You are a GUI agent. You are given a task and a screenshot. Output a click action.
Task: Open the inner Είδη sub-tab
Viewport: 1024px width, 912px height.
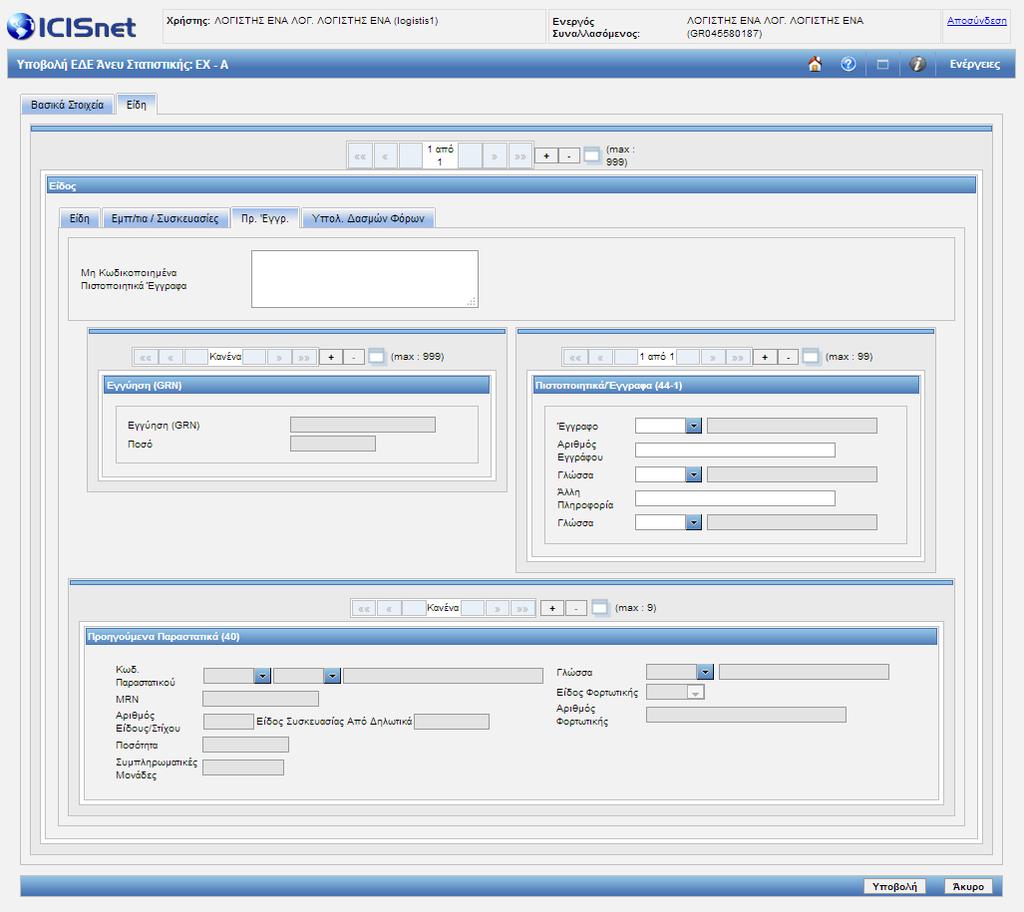(x=80, y=218)
